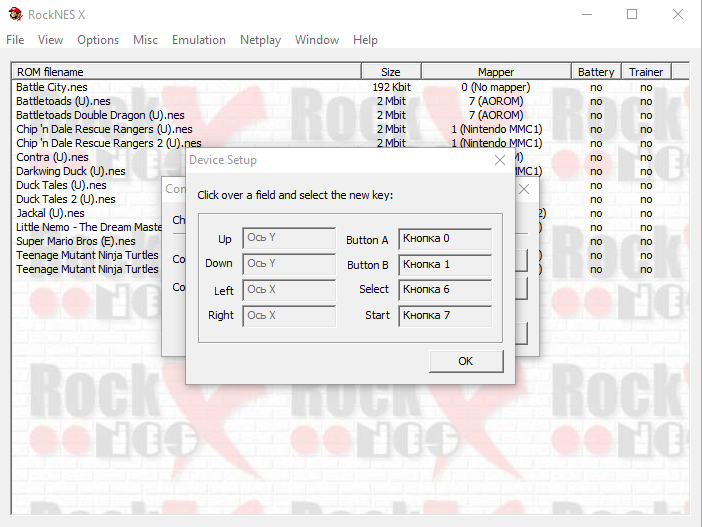702x527 pixels.
Task: Select the Select key field
Action: pos(445,289)
